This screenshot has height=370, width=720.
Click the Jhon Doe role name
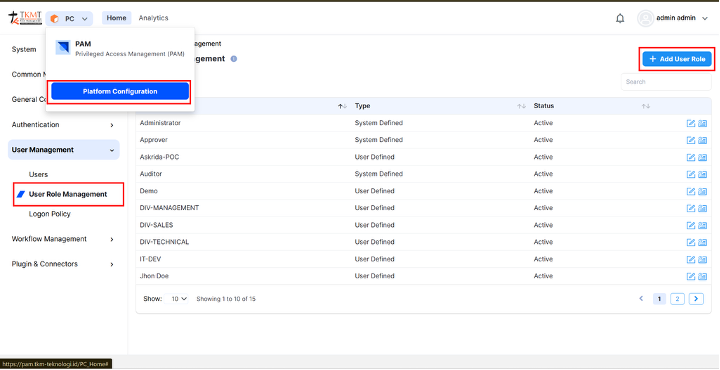(x=155, y=276)
